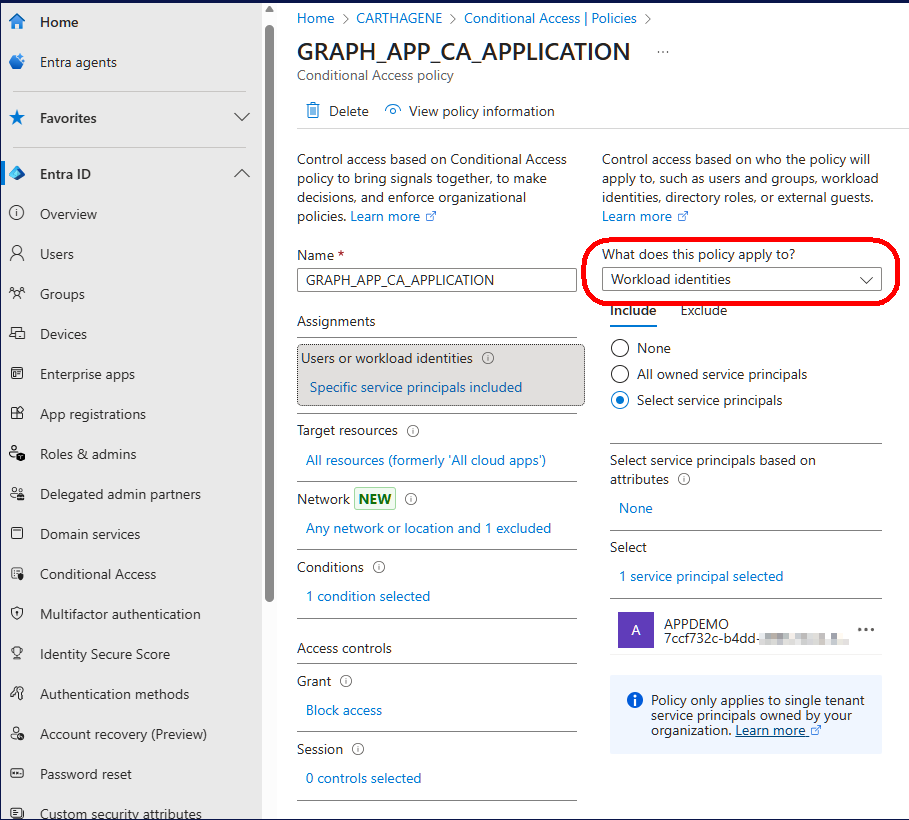
Task: Select the None radio button under Include
Action: click(x=622, y=348)
